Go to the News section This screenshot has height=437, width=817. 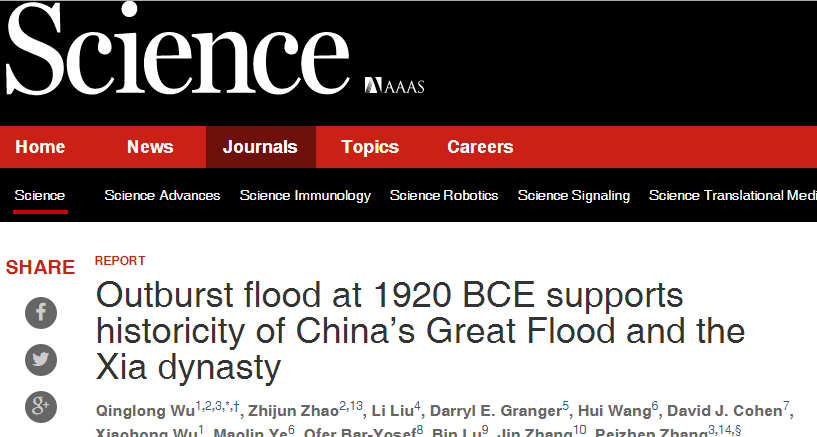point(150,147)
